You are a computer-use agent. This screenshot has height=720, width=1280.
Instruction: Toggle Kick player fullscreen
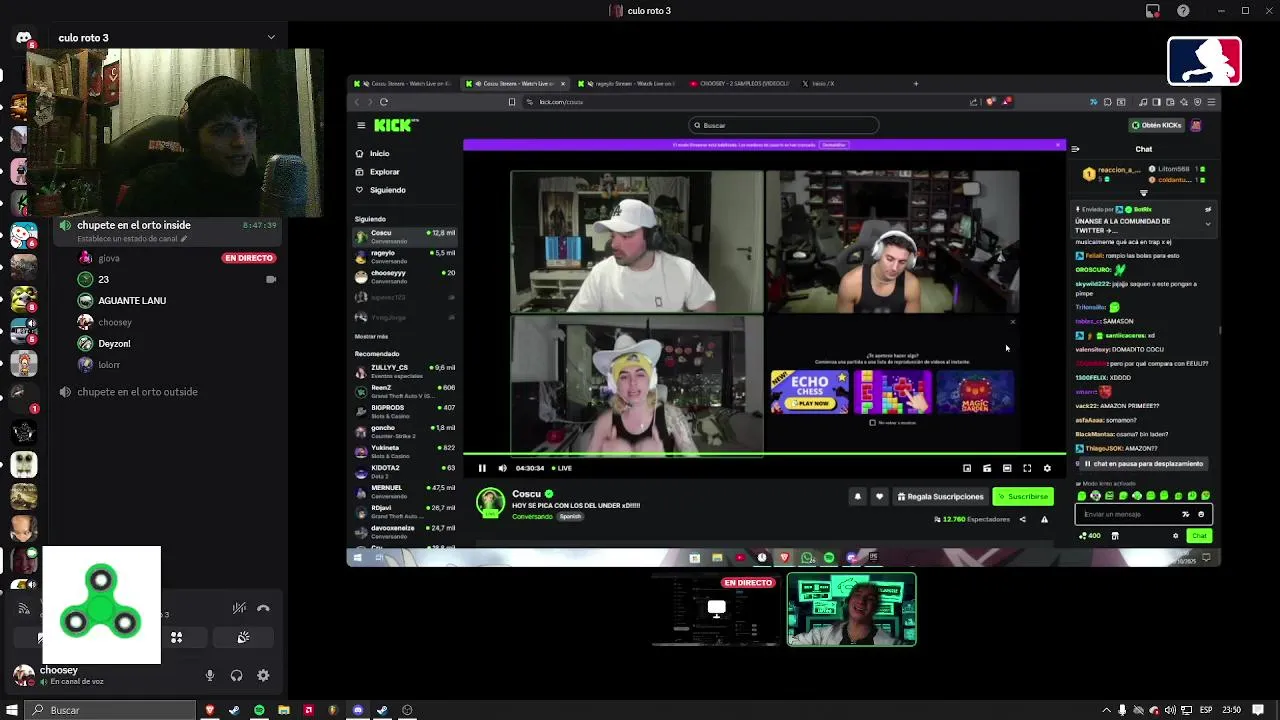(1027, 468)
